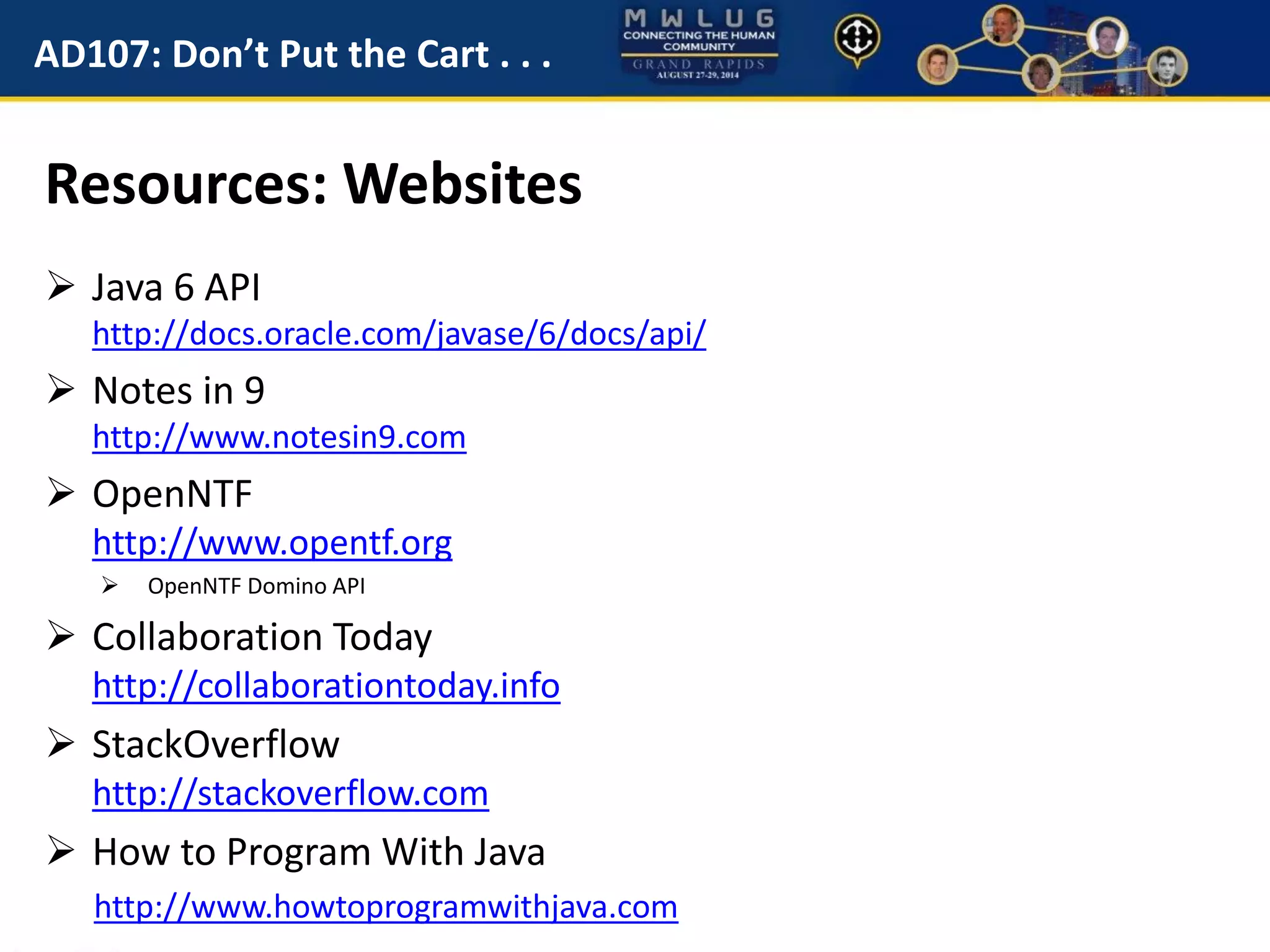Follow the www.opentf.org link
Viewport: 1270px width, 952px height.
point(272,543)
